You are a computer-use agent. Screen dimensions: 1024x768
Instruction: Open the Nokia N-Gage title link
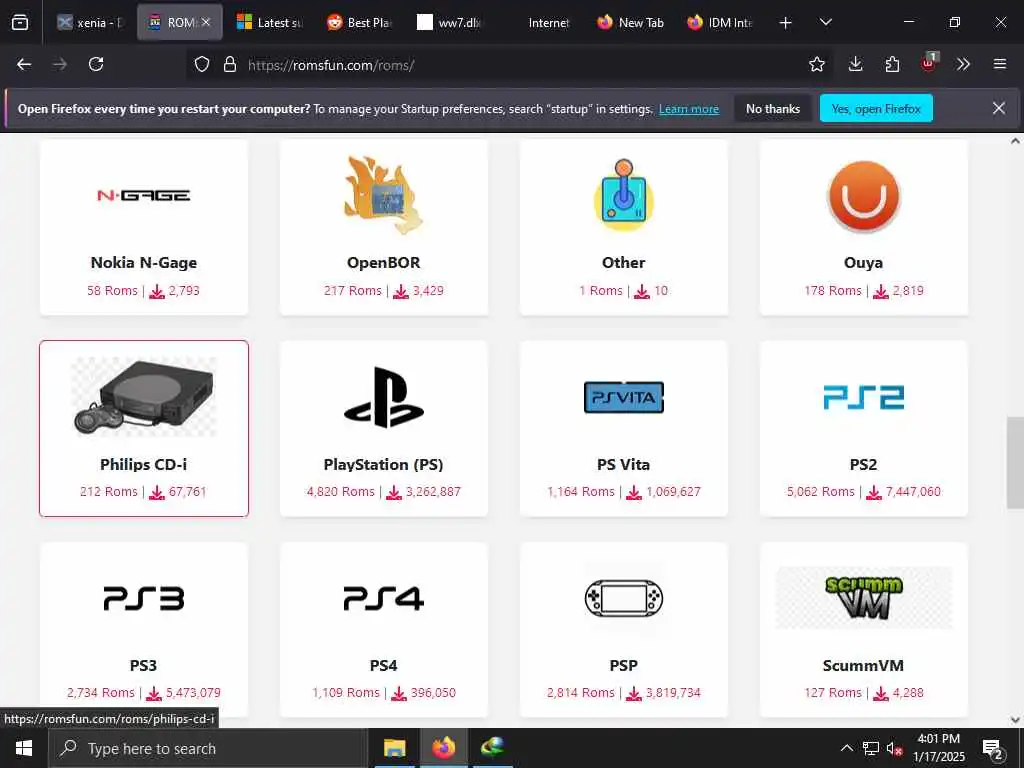[144, 263]
